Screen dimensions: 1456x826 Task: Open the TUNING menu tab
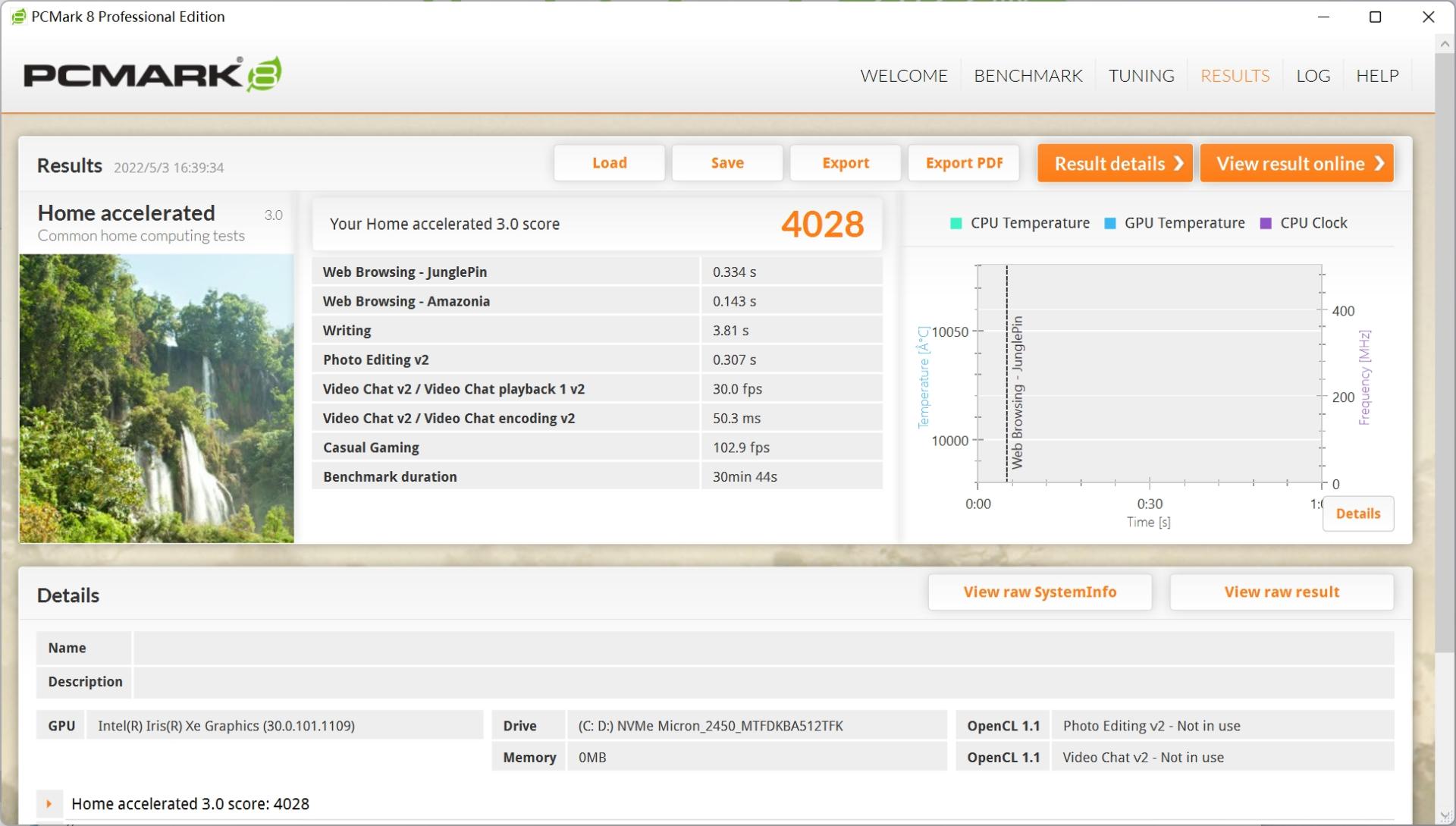1142,75
